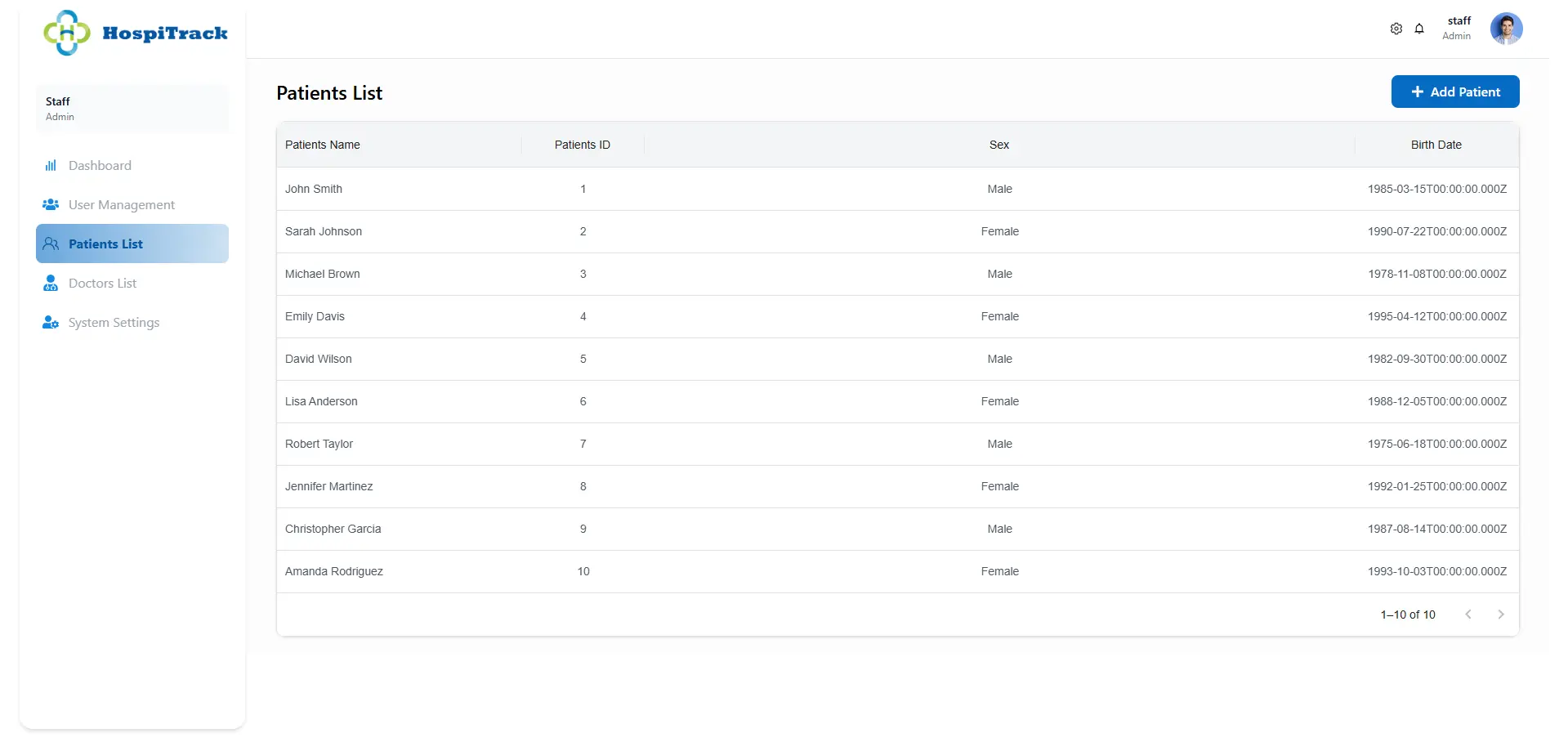Sort by Patients Name column header
Image resolution: width=1568 pixels, height=742 pixels.
[x=323, y=145]
